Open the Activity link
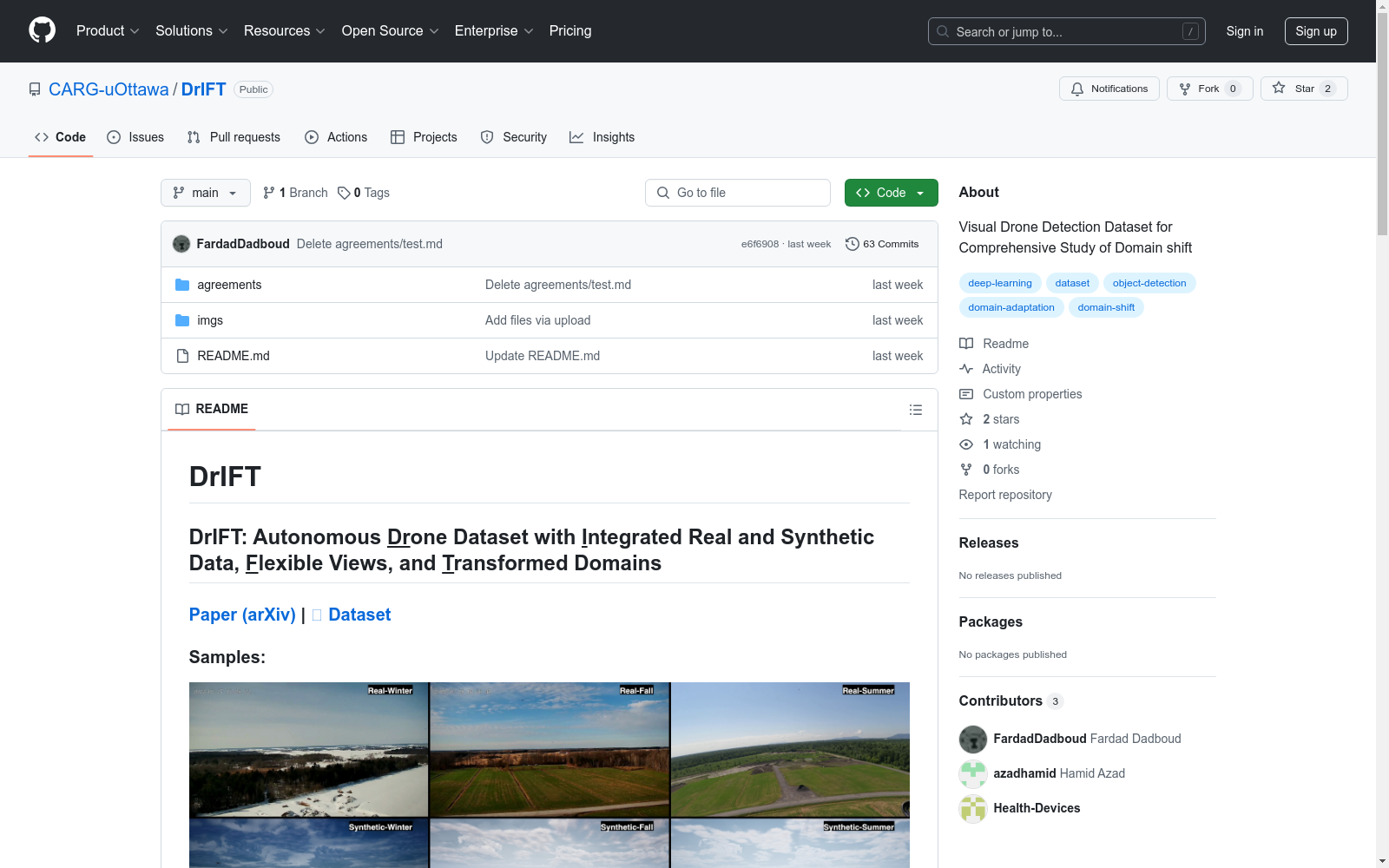Screen dimensions: 1389x868 (x=991, y=369)
